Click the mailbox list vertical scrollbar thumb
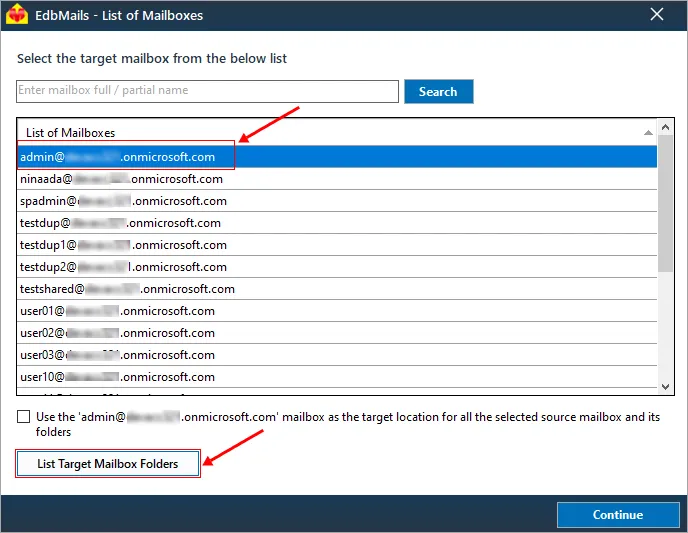Screen dimensions: 688x533 [665, 204]
